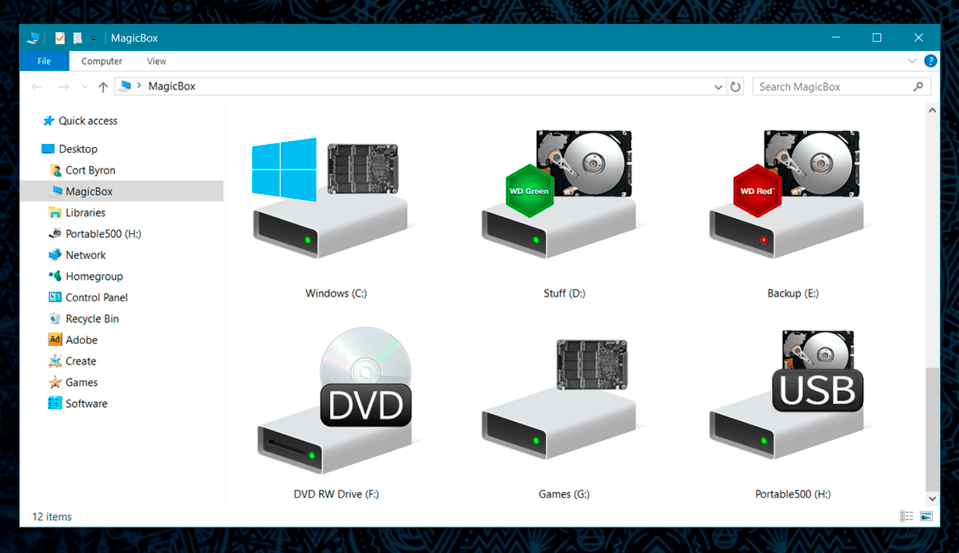Select the Control Panel tree label
This screenshot has height=553, width=959.
(x=97, y=297)
